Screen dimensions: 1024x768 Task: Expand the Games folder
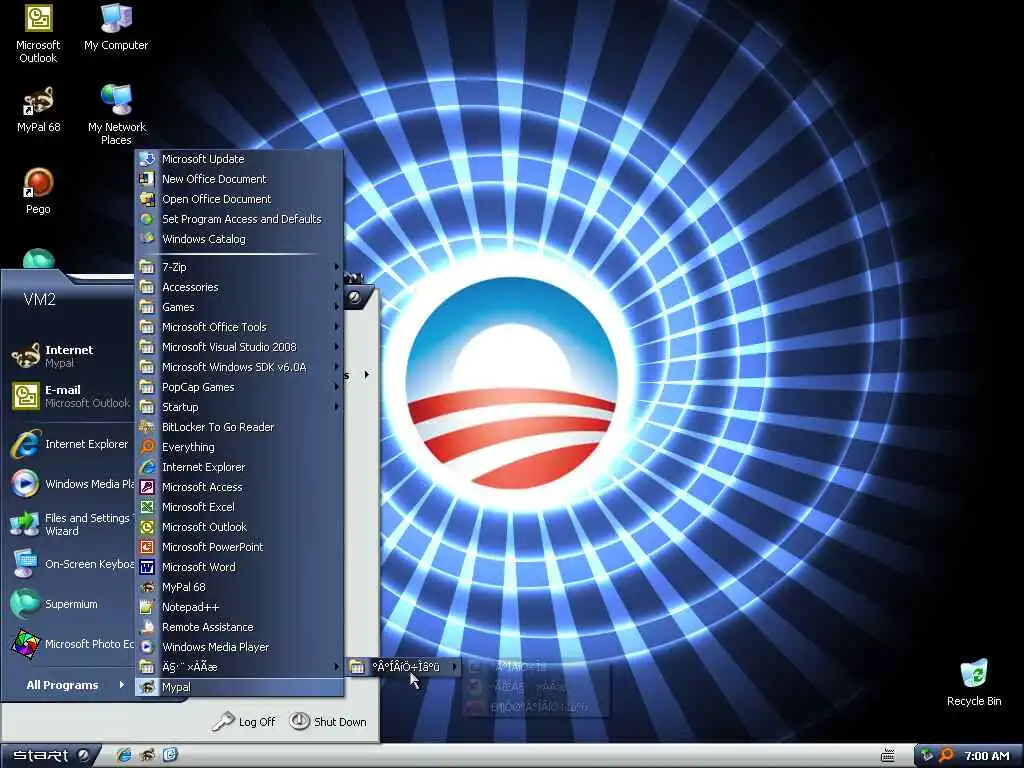click(239, 307)
